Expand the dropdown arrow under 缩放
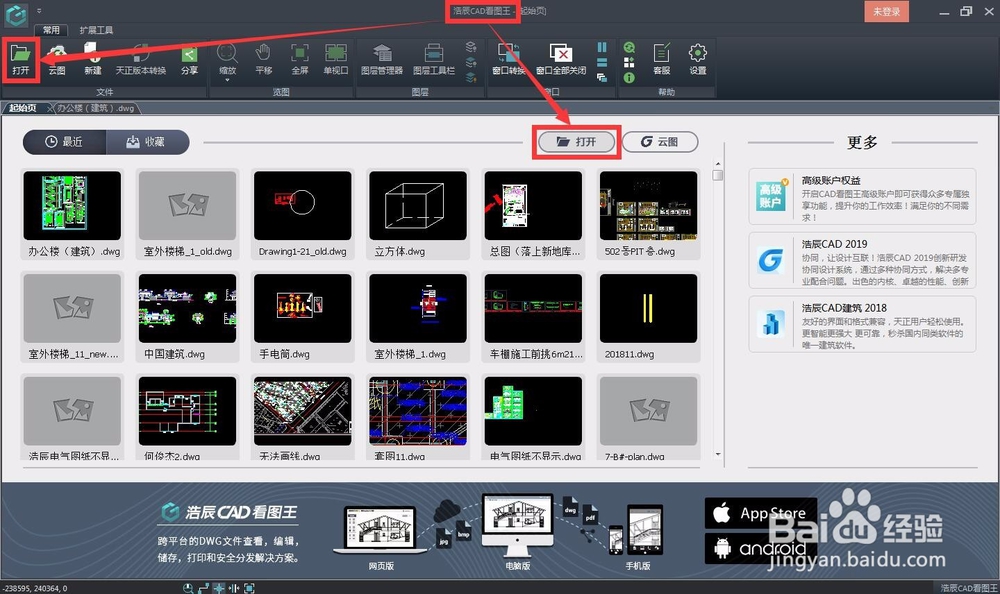Image resolution: width=1000 pixels, height=594 pixels. click(x=227, y=80)
